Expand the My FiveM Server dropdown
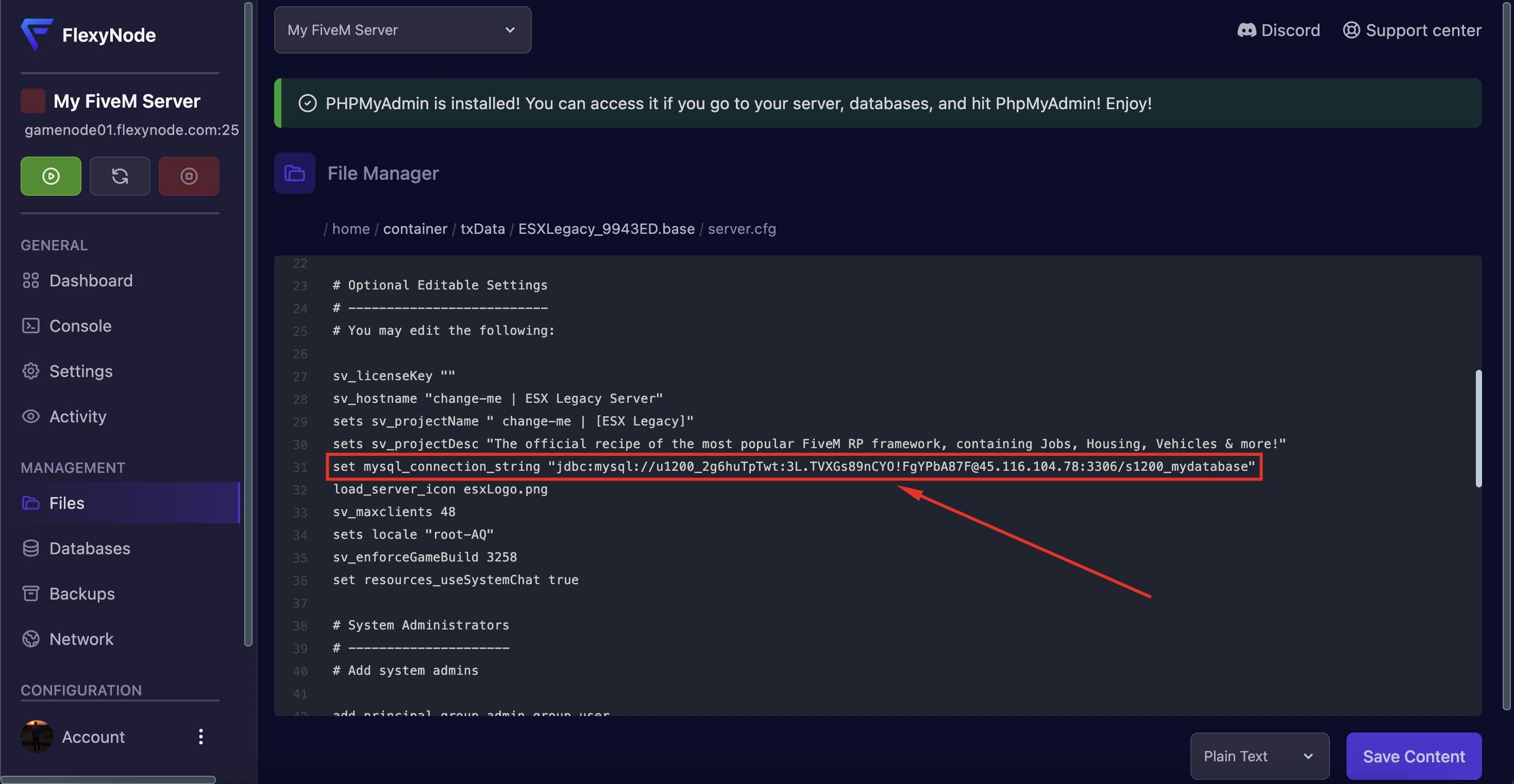This screenshot has height=784, width=1514. click(x=402, y=30)
